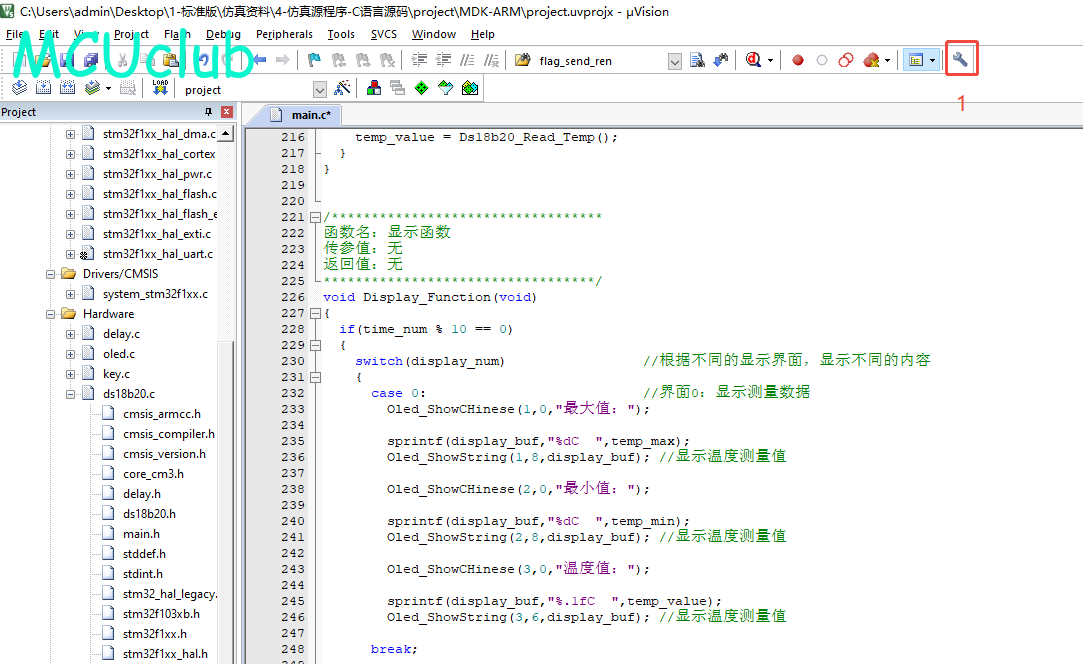Screen dimensions: 1083x664
Task: Open the Window menu
Action: point(434,34)
